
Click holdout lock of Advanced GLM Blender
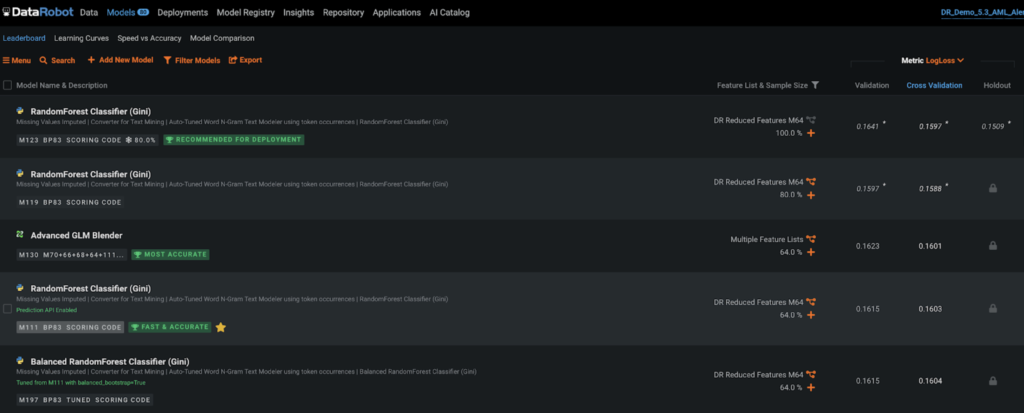[993, 246]
